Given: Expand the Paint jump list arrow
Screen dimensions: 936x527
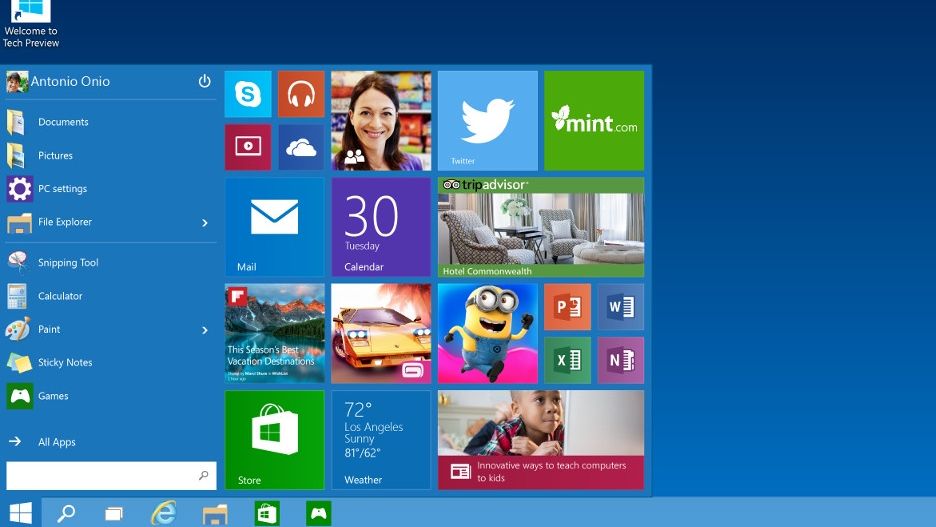Looking at the screenshot, I should coord(205,329).
